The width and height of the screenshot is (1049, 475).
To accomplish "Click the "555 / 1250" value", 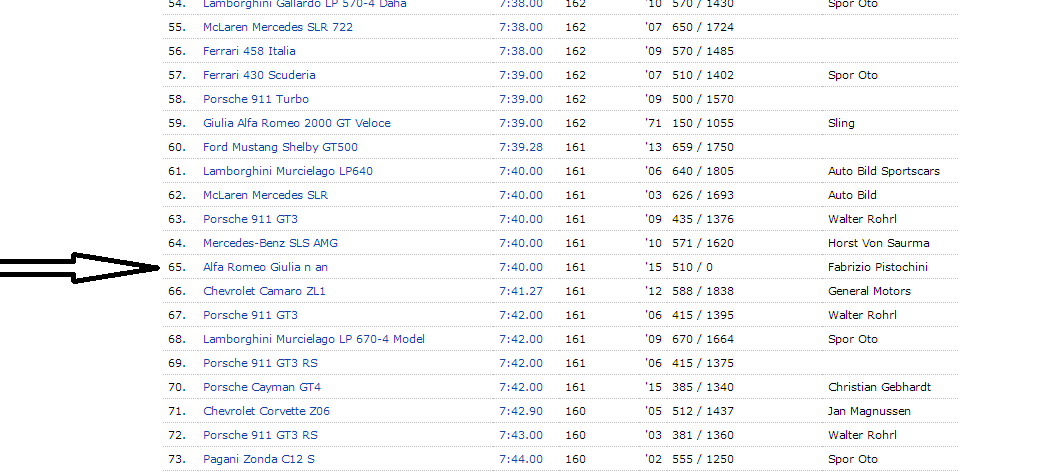I will (x=702, y=460).
